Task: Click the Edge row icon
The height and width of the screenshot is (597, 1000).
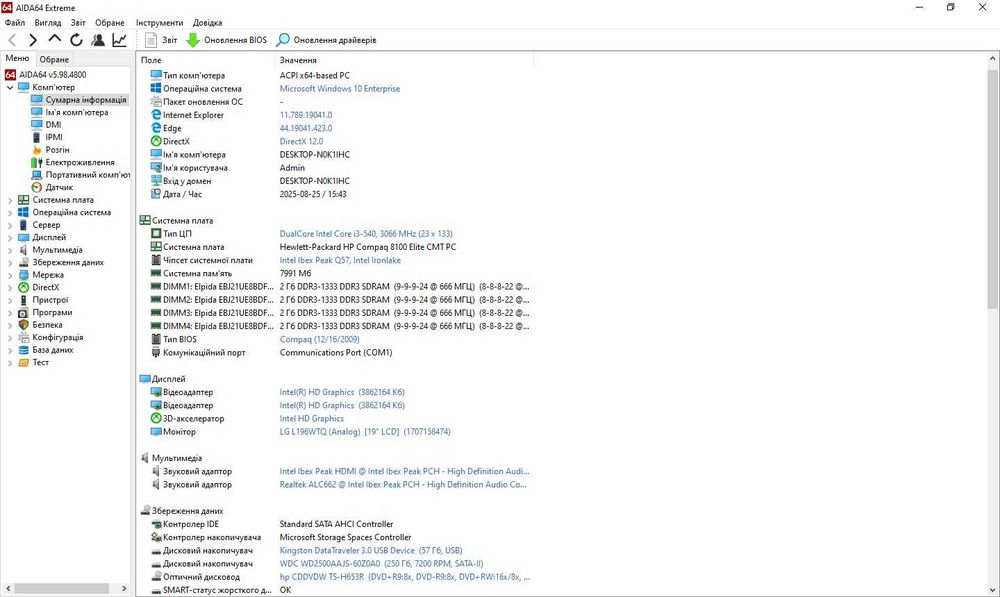Action: pyautogui.click(x=156, y=128)
